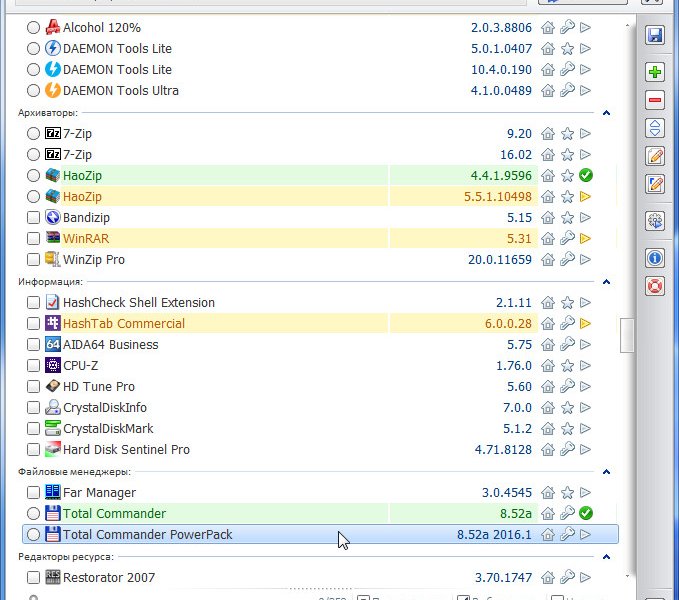Click the green check mark for Total Commander
The width and height of the screenshot is (679, 600).
pos(586,513)
